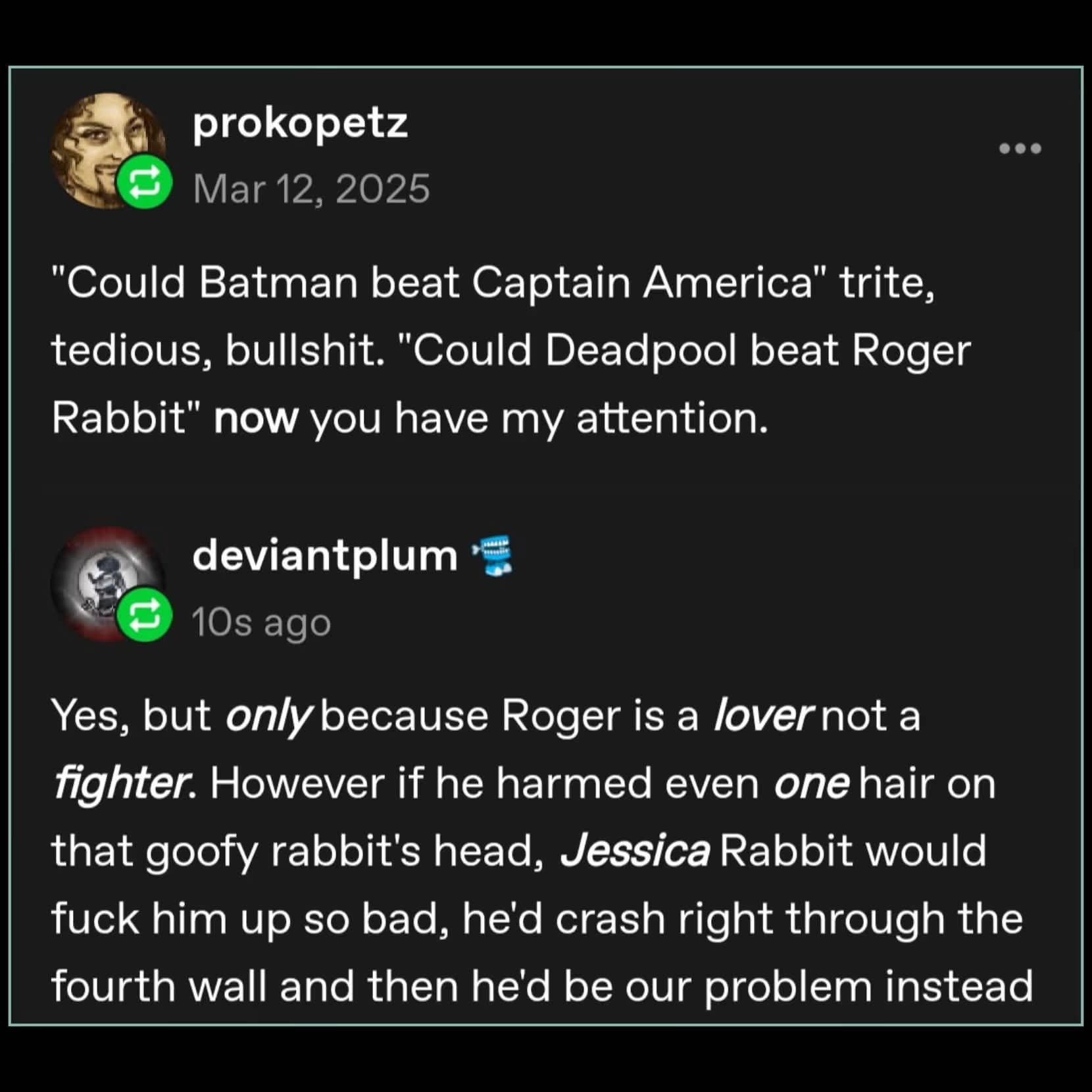Image resolution: width=1092 pixels, height=1092 pixels.
Task: Click the green reblog badge on prokopetz's avatar
Action: click(x=145, y=182)
